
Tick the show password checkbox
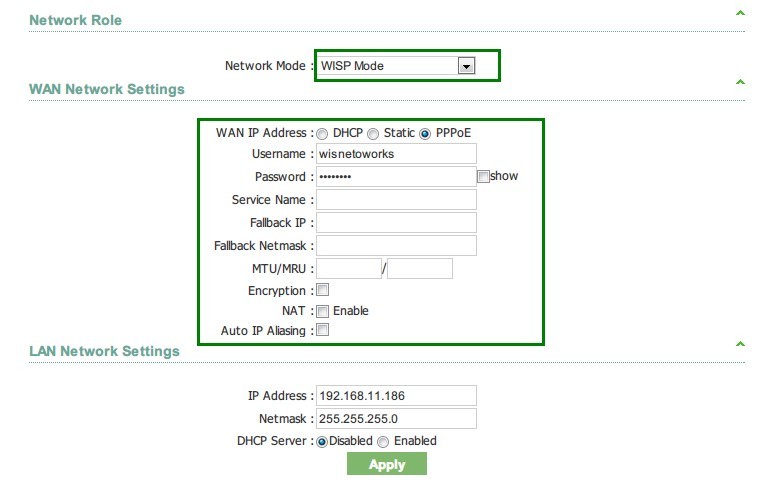pos(483,177)
